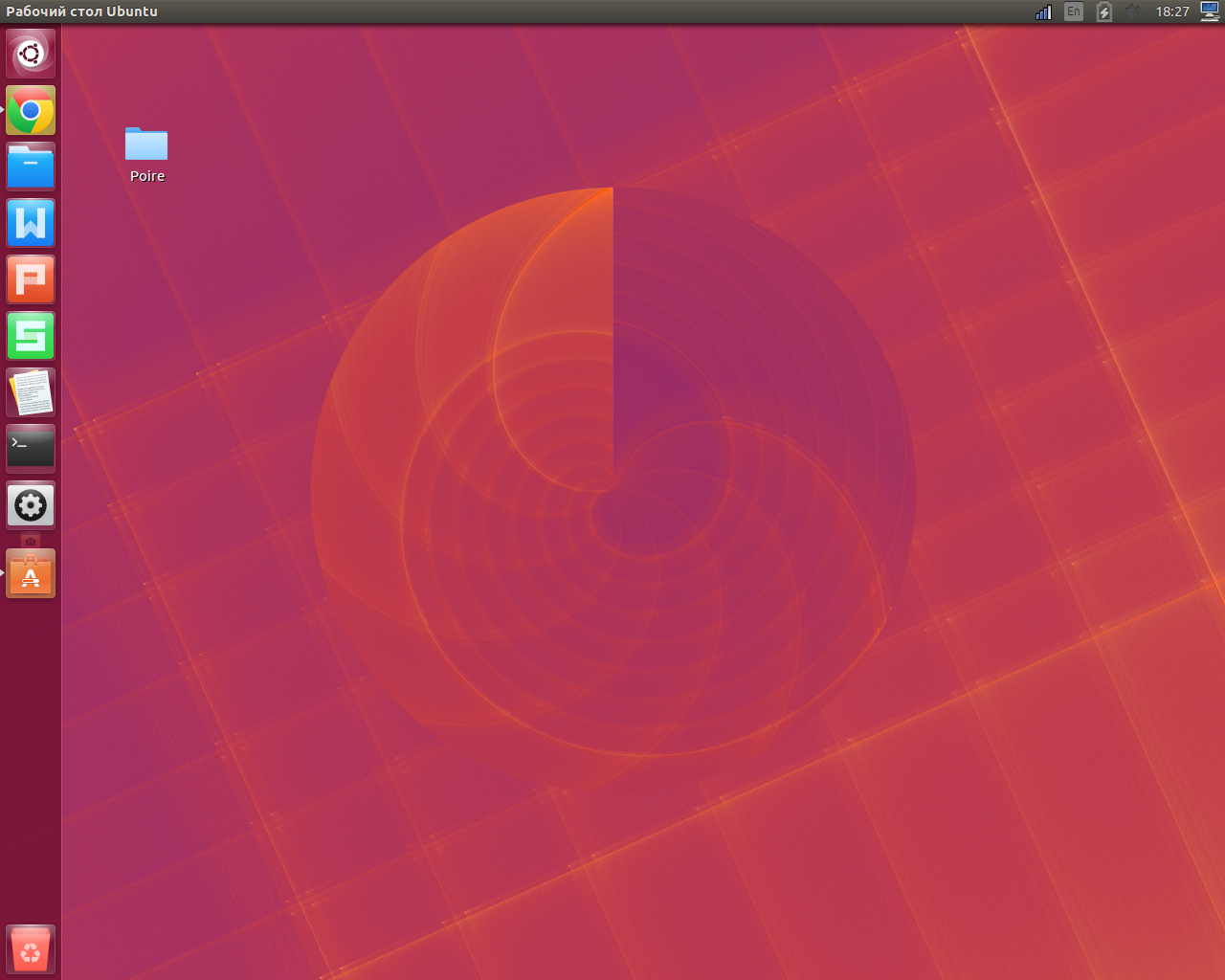Open the En keyboard layout indicator
Screen dimensions: 1225x980
[1074, 11]
